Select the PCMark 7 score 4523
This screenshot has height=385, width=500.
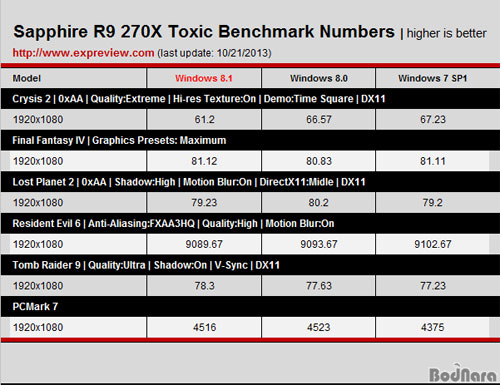tap(319, 327)
